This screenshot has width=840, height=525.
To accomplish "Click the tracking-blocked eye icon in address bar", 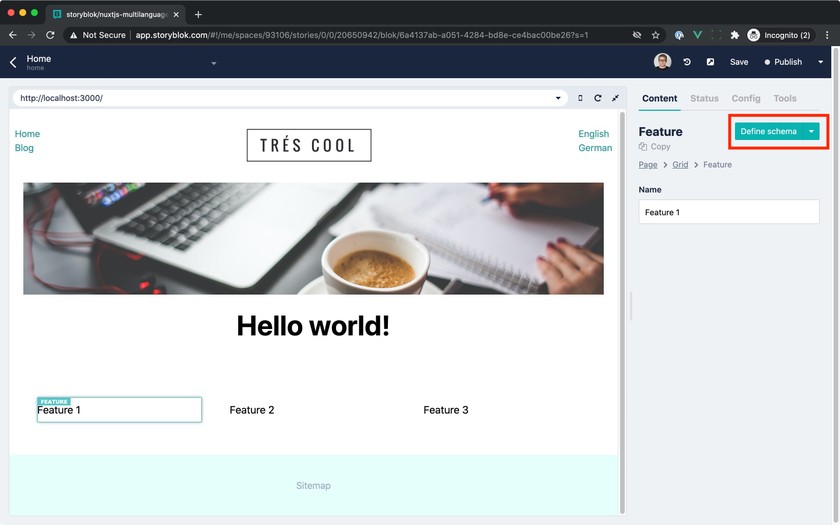I will [637, 35].
